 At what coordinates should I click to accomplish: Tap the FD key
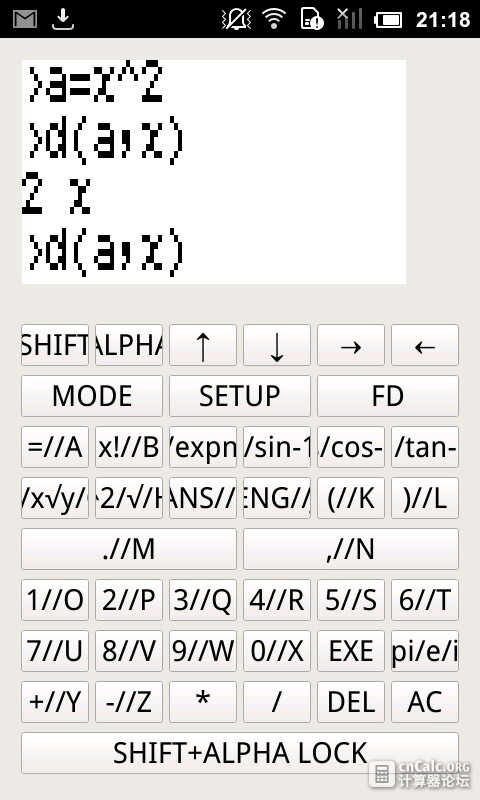[x=388, y=396]
